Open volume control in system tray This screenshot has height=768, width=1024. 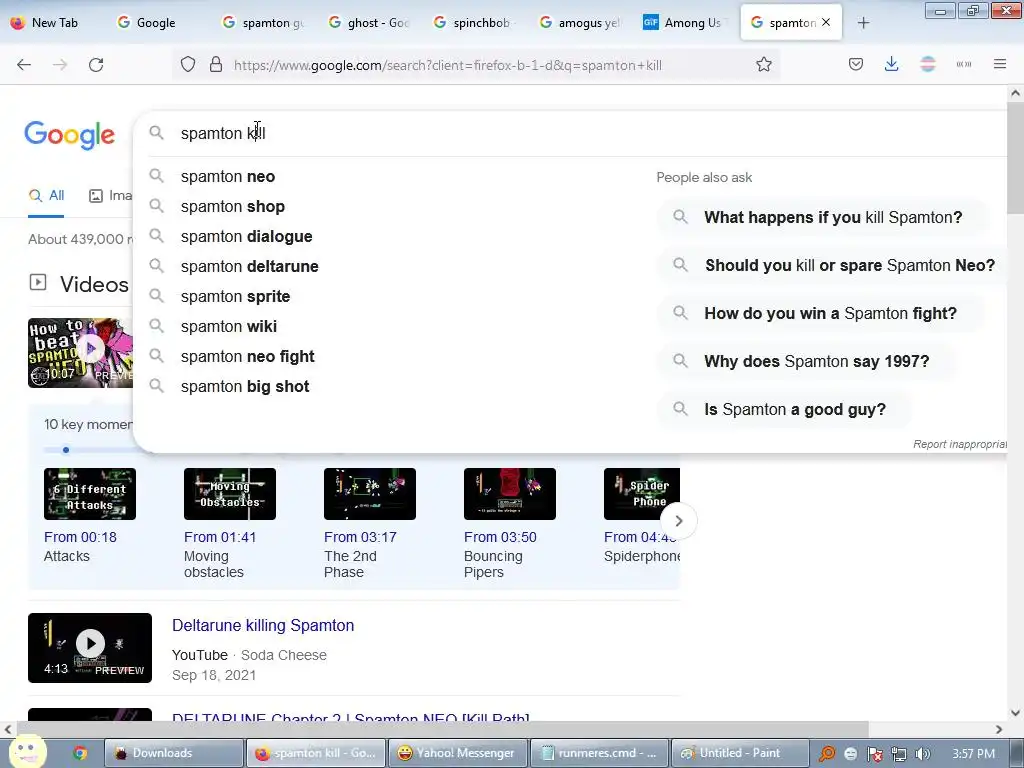point(923,754)
